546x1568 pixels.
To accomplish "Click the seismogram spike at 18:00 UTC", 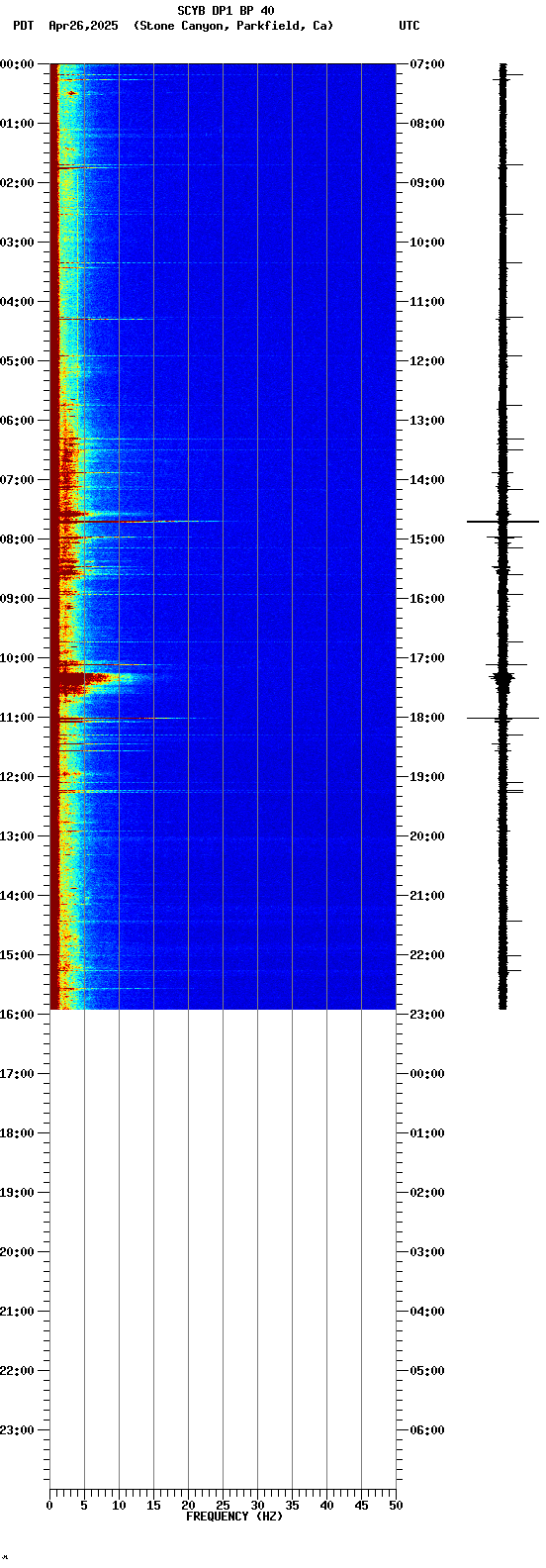I will (x=502, y=718).
